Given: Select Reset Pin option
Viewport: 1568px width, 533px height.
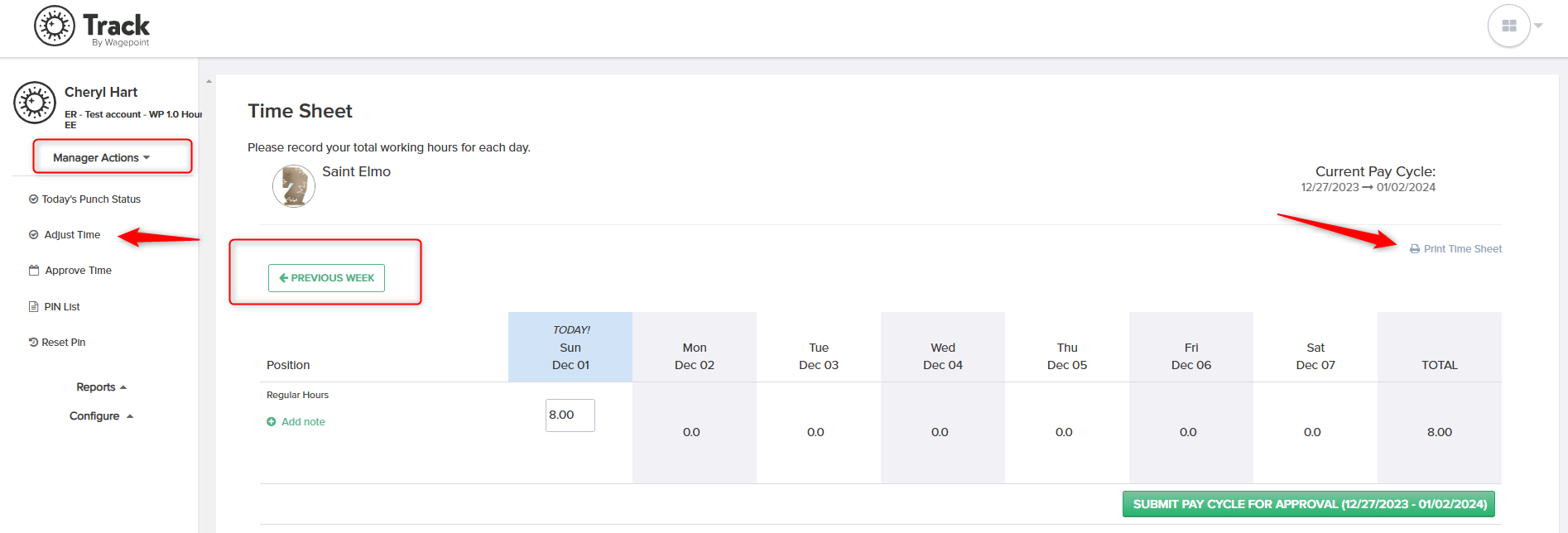Looking at the screenshot, I should (x=64, y=343).
